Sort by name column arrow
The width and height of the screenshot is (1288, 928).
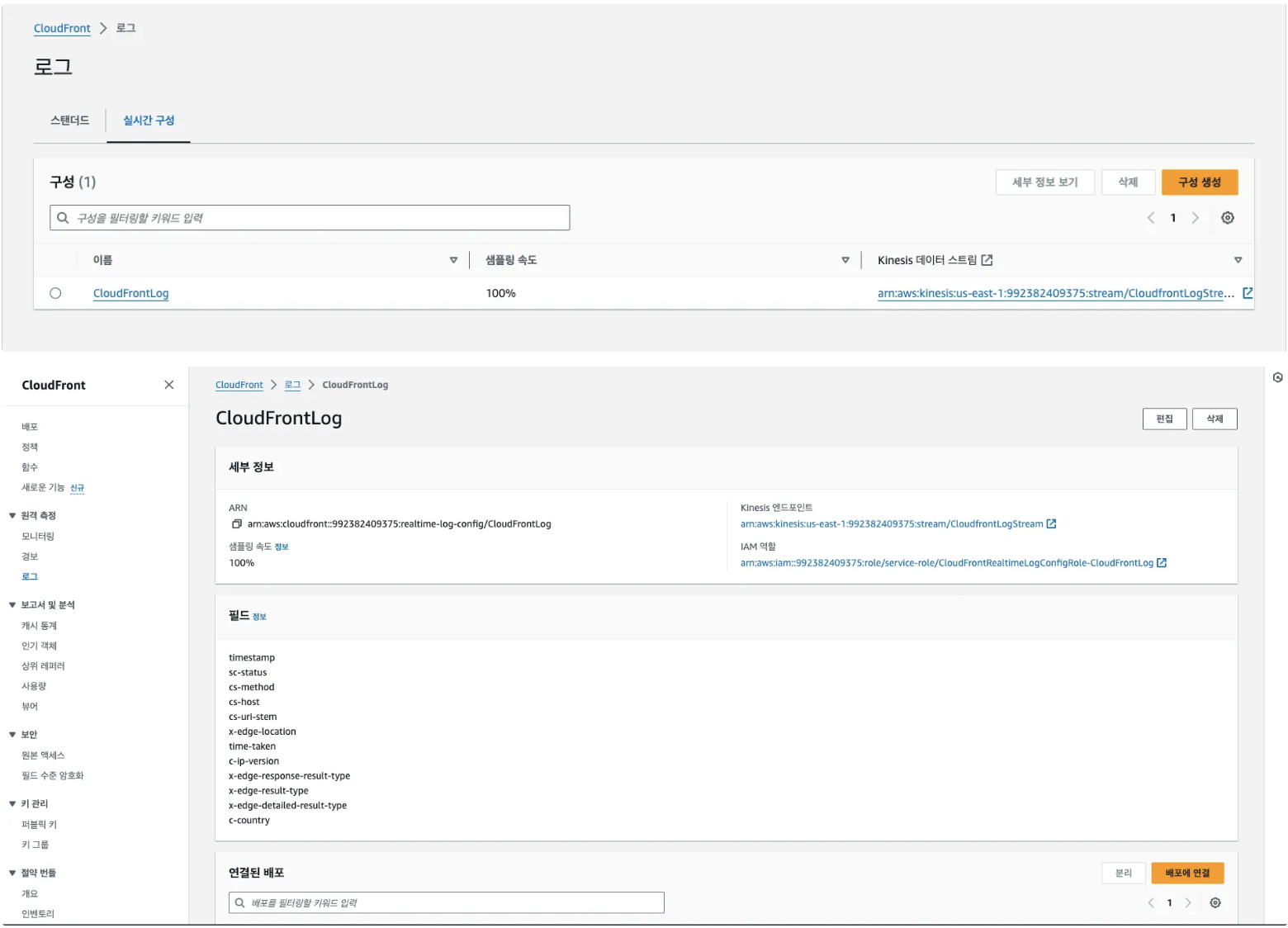(x=453, y=260)
